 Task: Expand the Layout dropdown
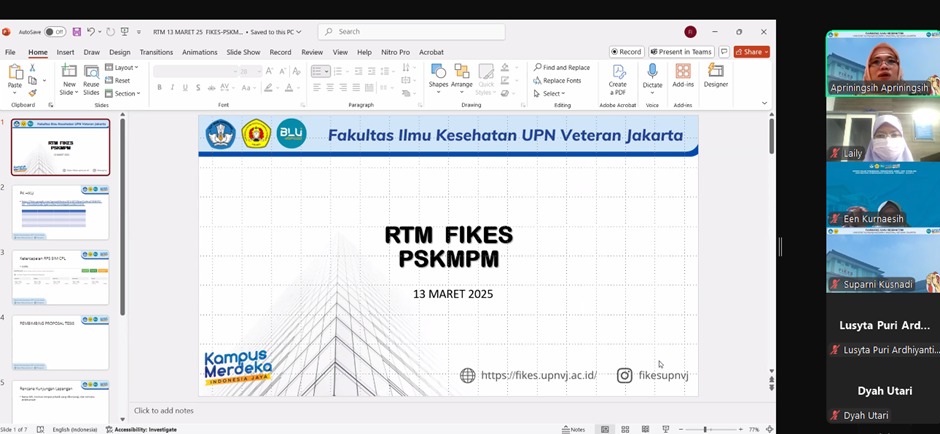pyautogui.click(x=122, y=68)
